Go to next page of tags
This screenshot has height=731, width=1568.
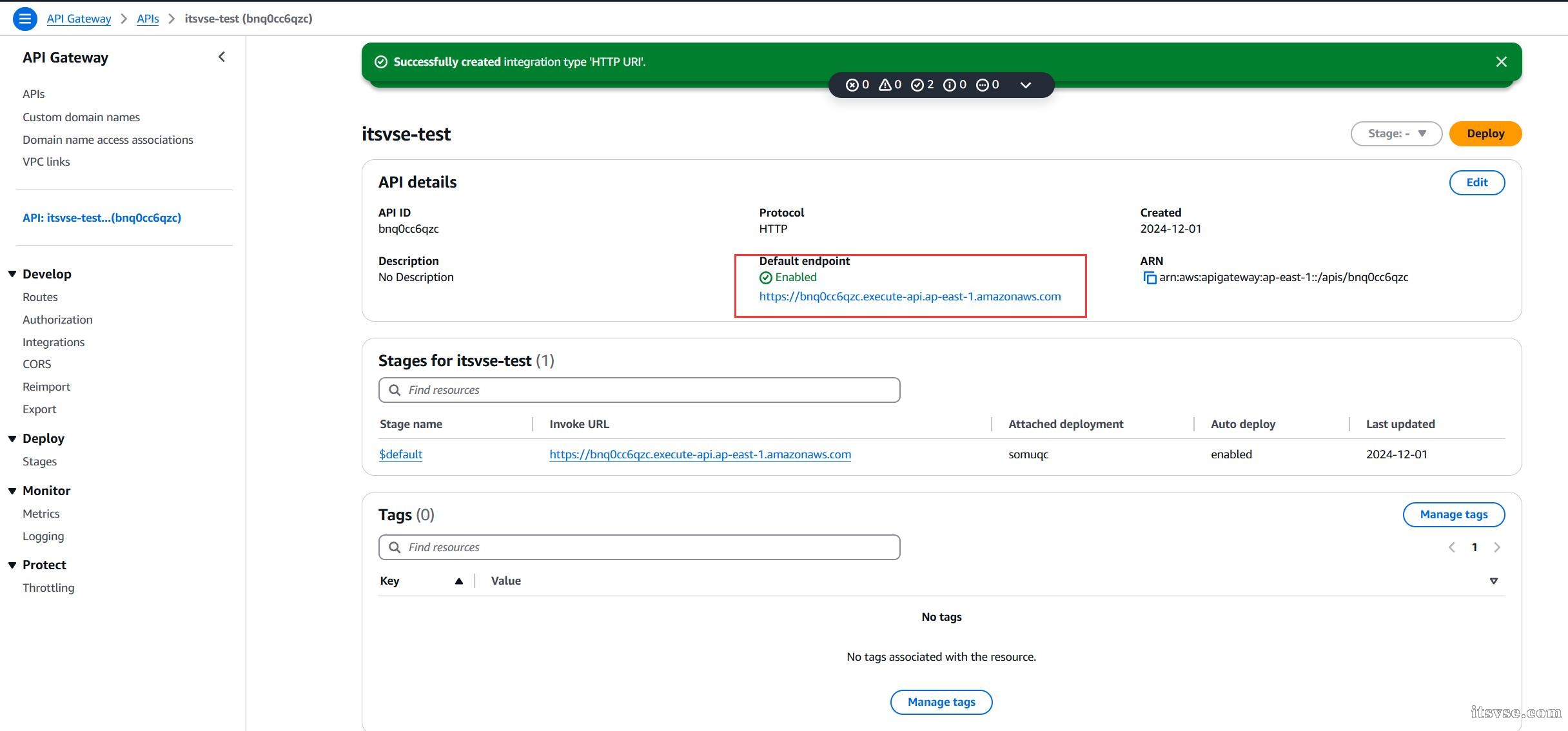tap(1496, 547)
